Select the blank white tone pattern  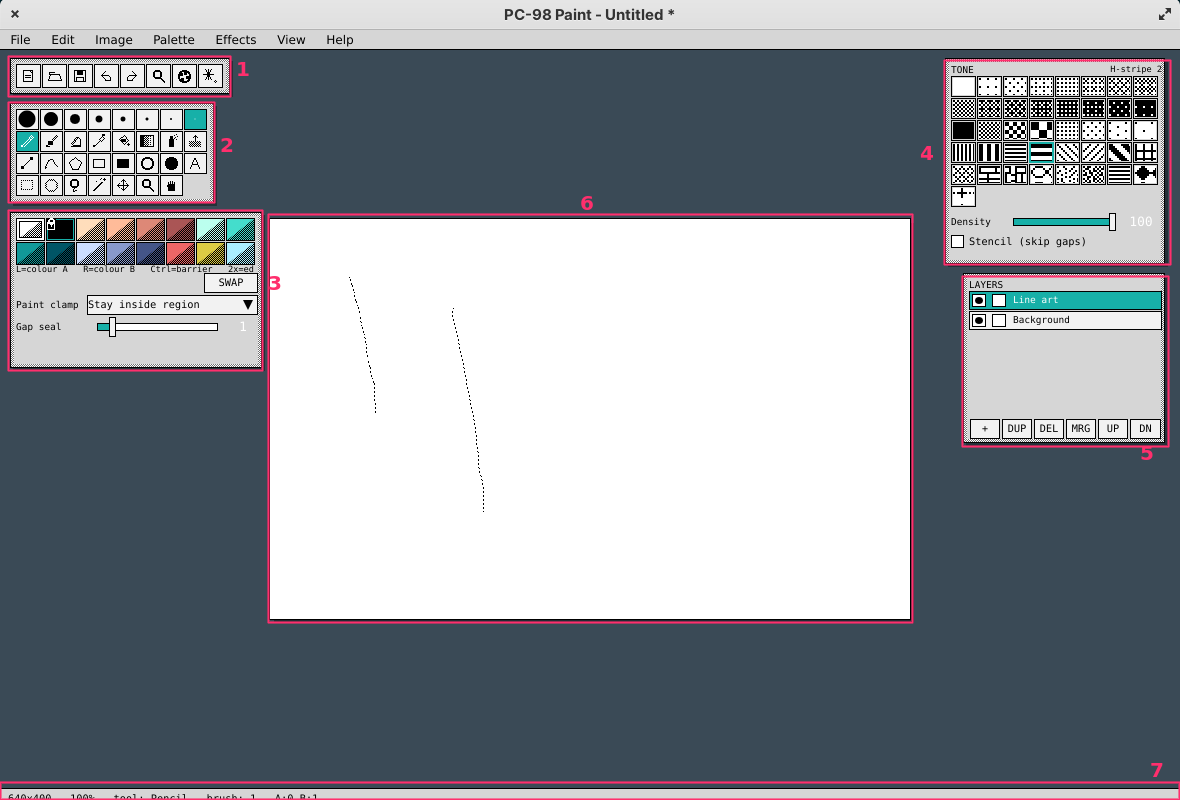click(x=963, y=87)
